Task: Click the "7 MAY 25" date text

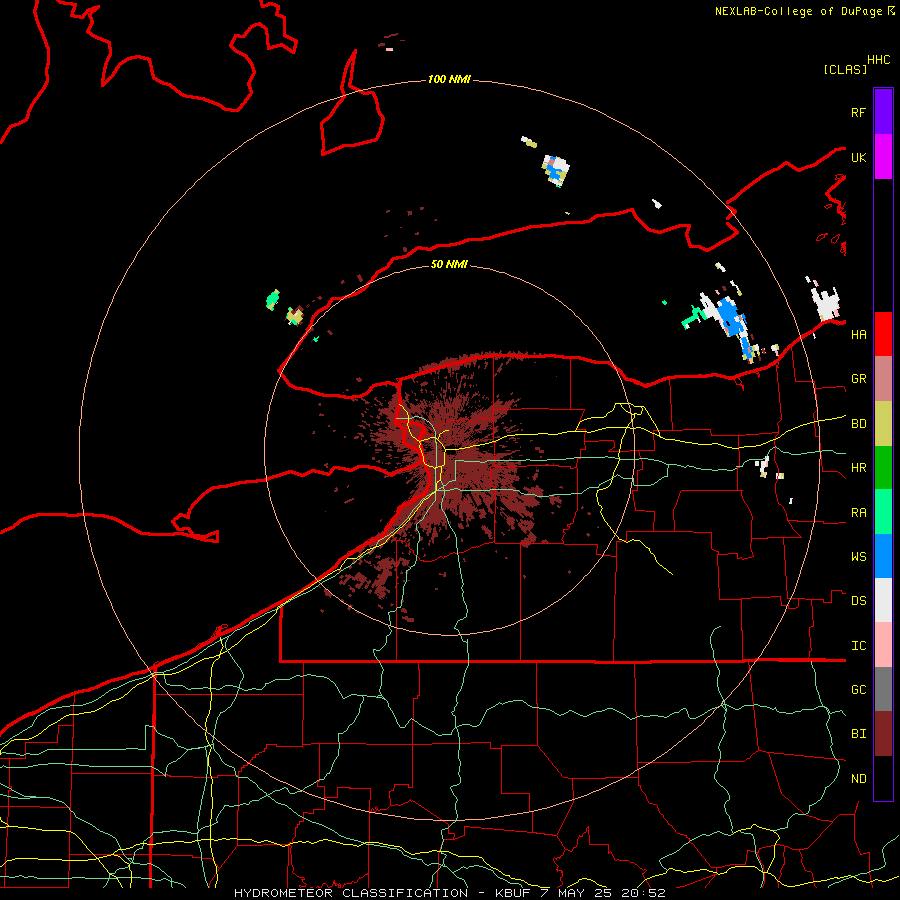Action: point(576,893)
